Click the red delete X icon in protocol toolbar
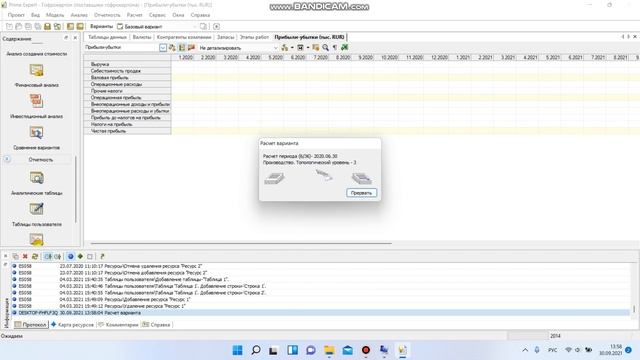This screenshot has height=360, width=640. pos(25,256)
